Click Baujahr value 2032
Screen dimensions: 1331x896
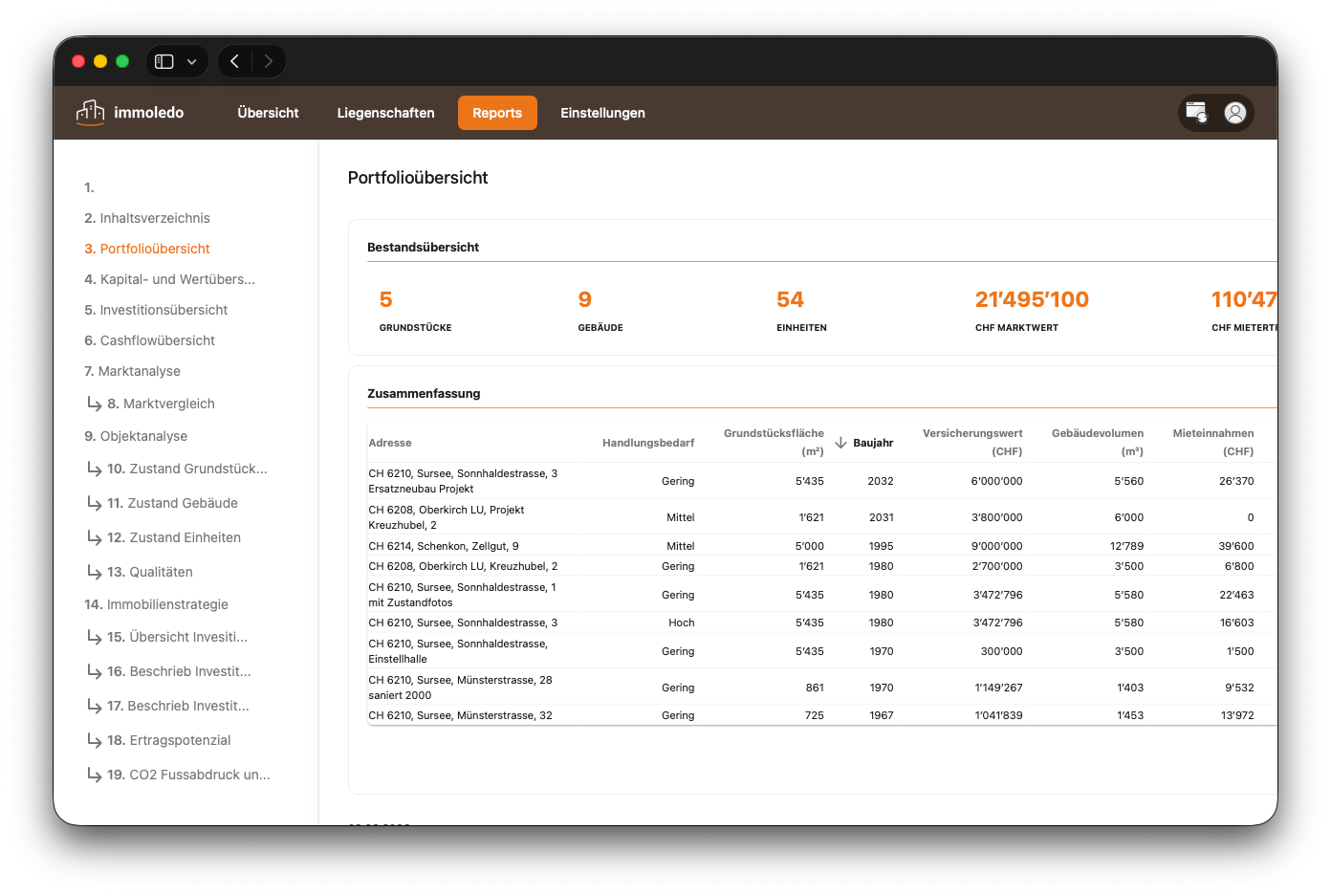[x=881, y=481]
